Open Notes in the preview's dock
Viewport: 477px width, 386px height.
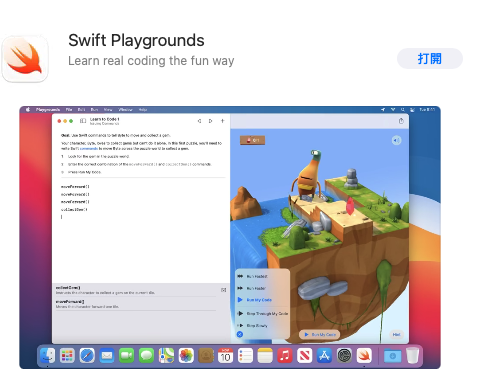pos(265,356)
